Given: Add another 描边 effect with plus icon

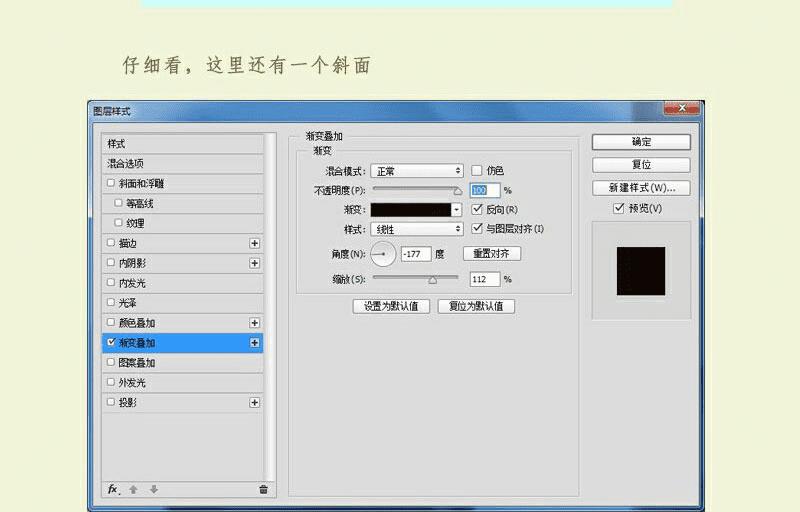Looking at the screenshot, I should pyautogui.click(x=255, y=243).
